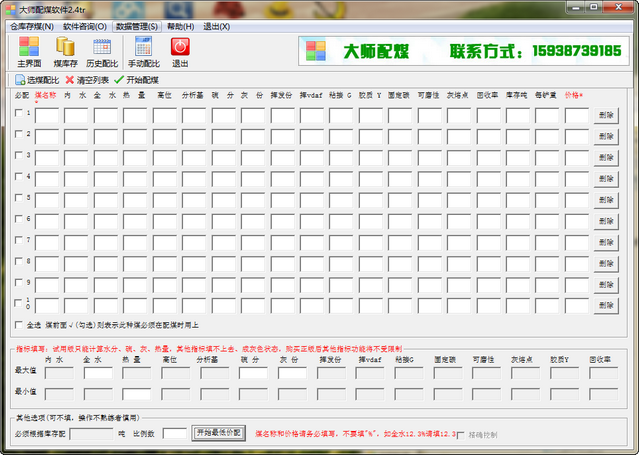639x455 pixels.
Task: Click the 最大值 硫分 input field
Action: click(x=253, y=373)
